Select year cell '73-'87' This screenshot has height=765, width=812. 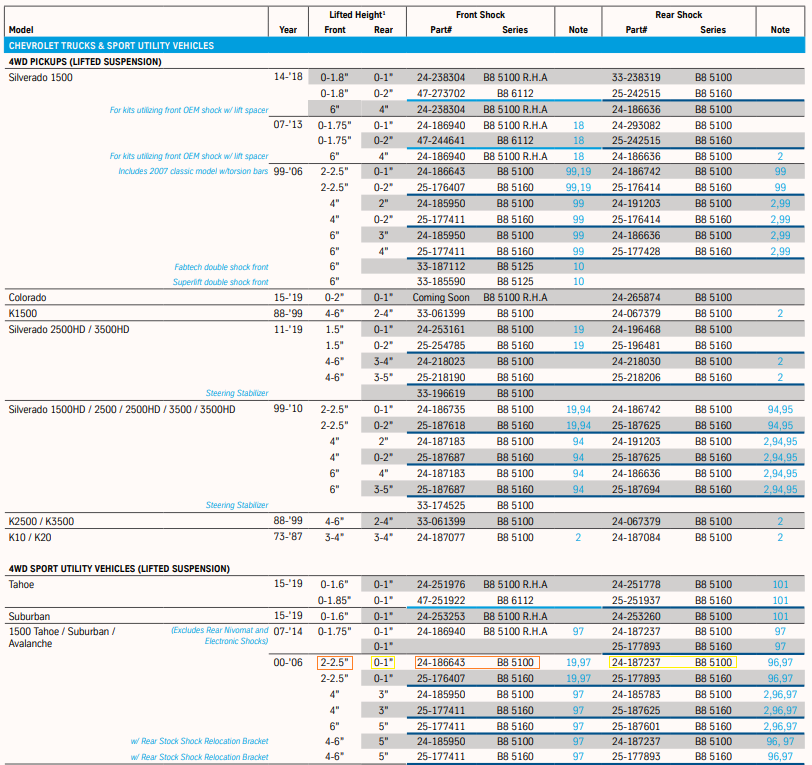click(x=288, y=537)
